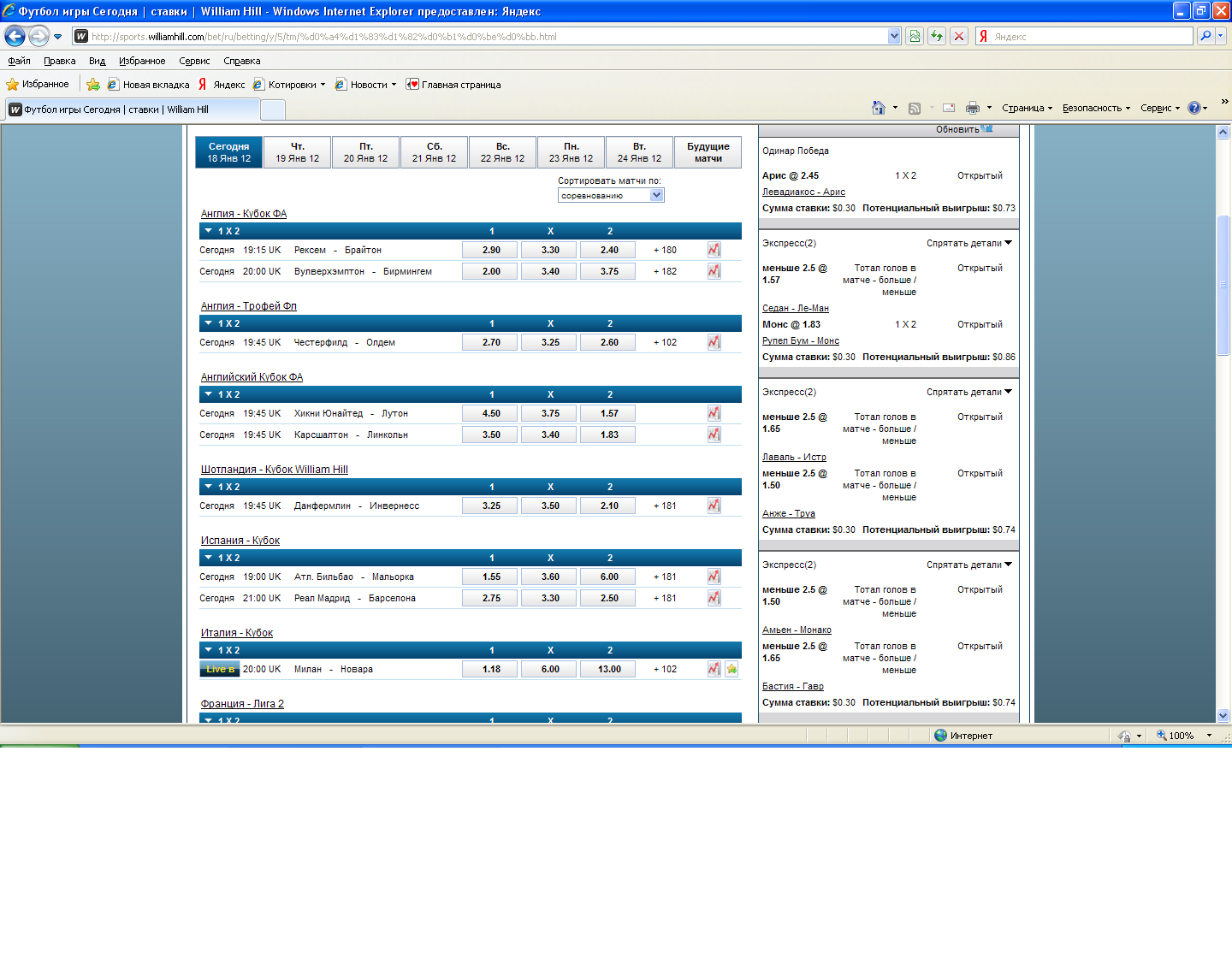Collapse the 1 X 2 header under Англия - Кубок ФА
Image resolution: width=1232 pixels, height=970 pixels.
point(209,231)
